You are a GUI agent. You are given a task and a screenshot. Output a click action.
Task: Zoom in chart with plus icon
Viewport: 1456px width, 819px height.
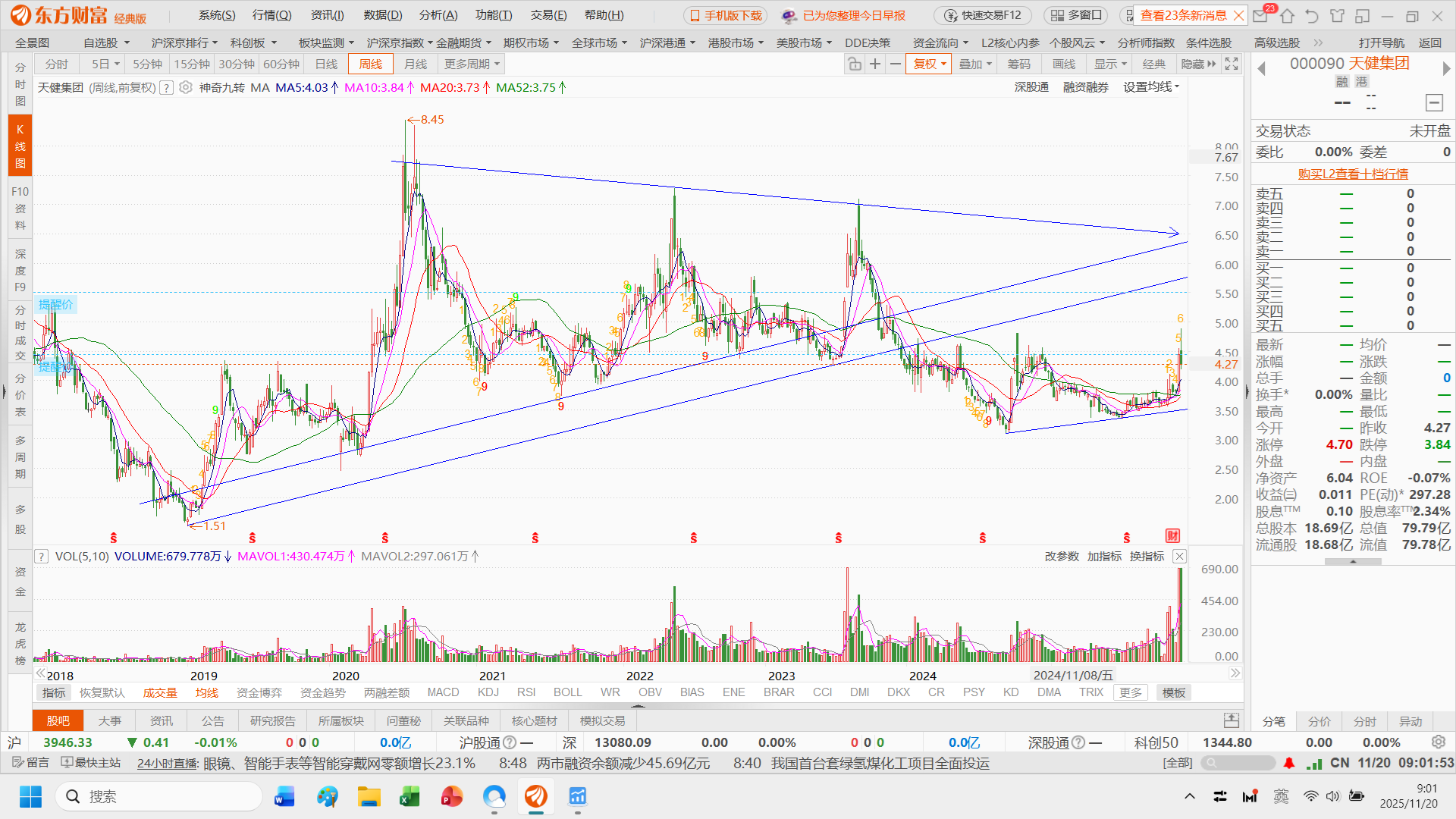(x=875, y=64)
